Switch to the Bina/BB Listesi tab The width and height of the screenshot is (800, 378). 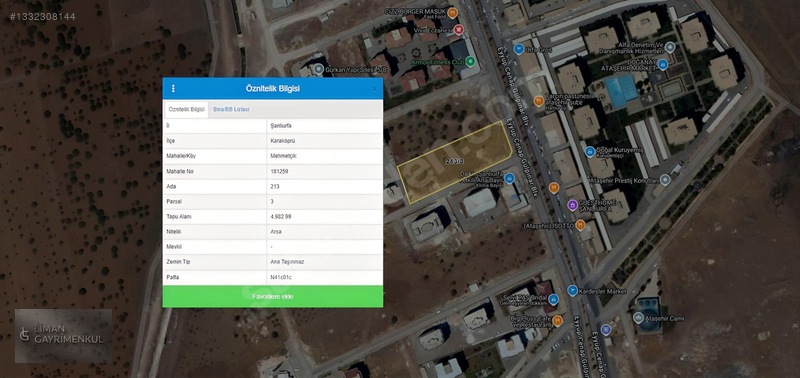(x=231, y=110)
